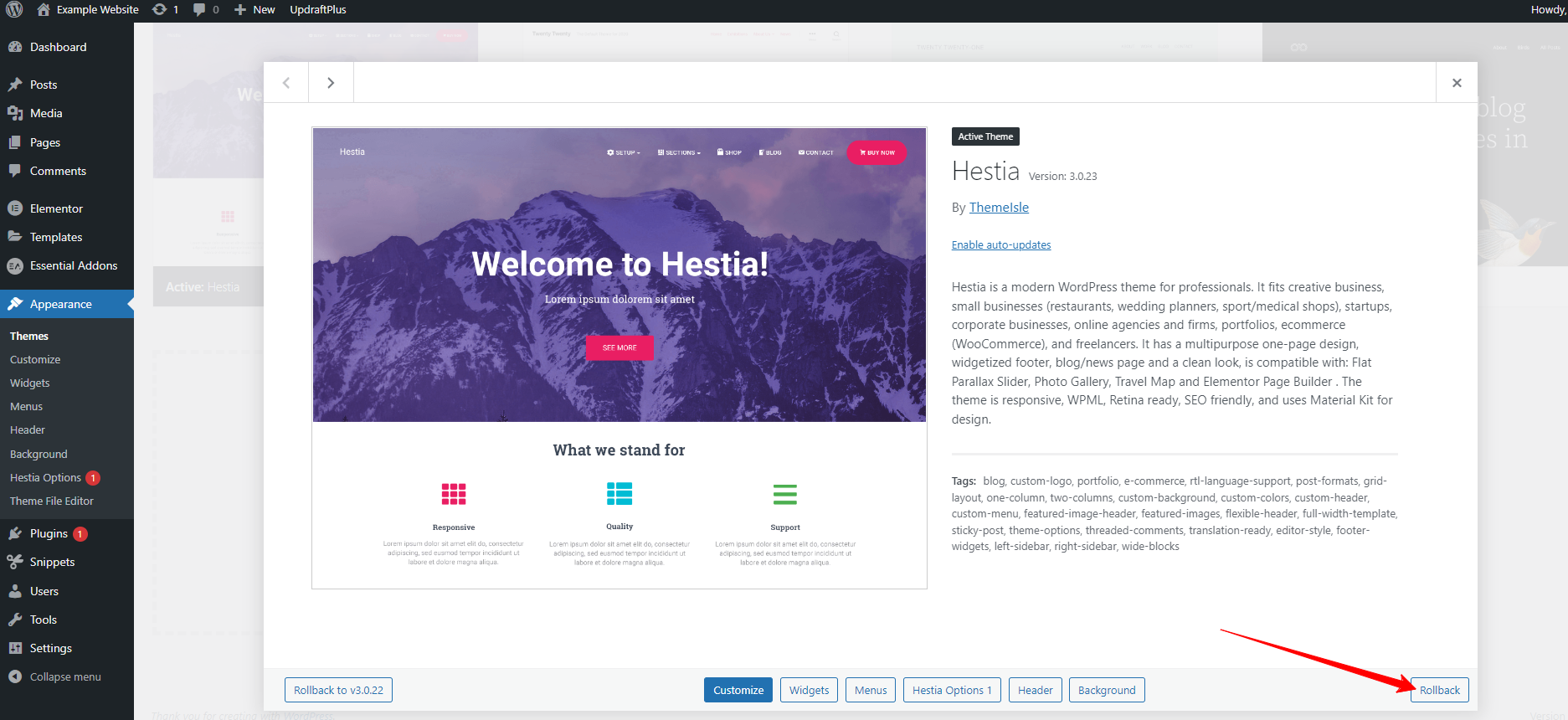Click the Howdy account menu
The width and height of the screenshot is (1568, 720).
click(1548, 9)
